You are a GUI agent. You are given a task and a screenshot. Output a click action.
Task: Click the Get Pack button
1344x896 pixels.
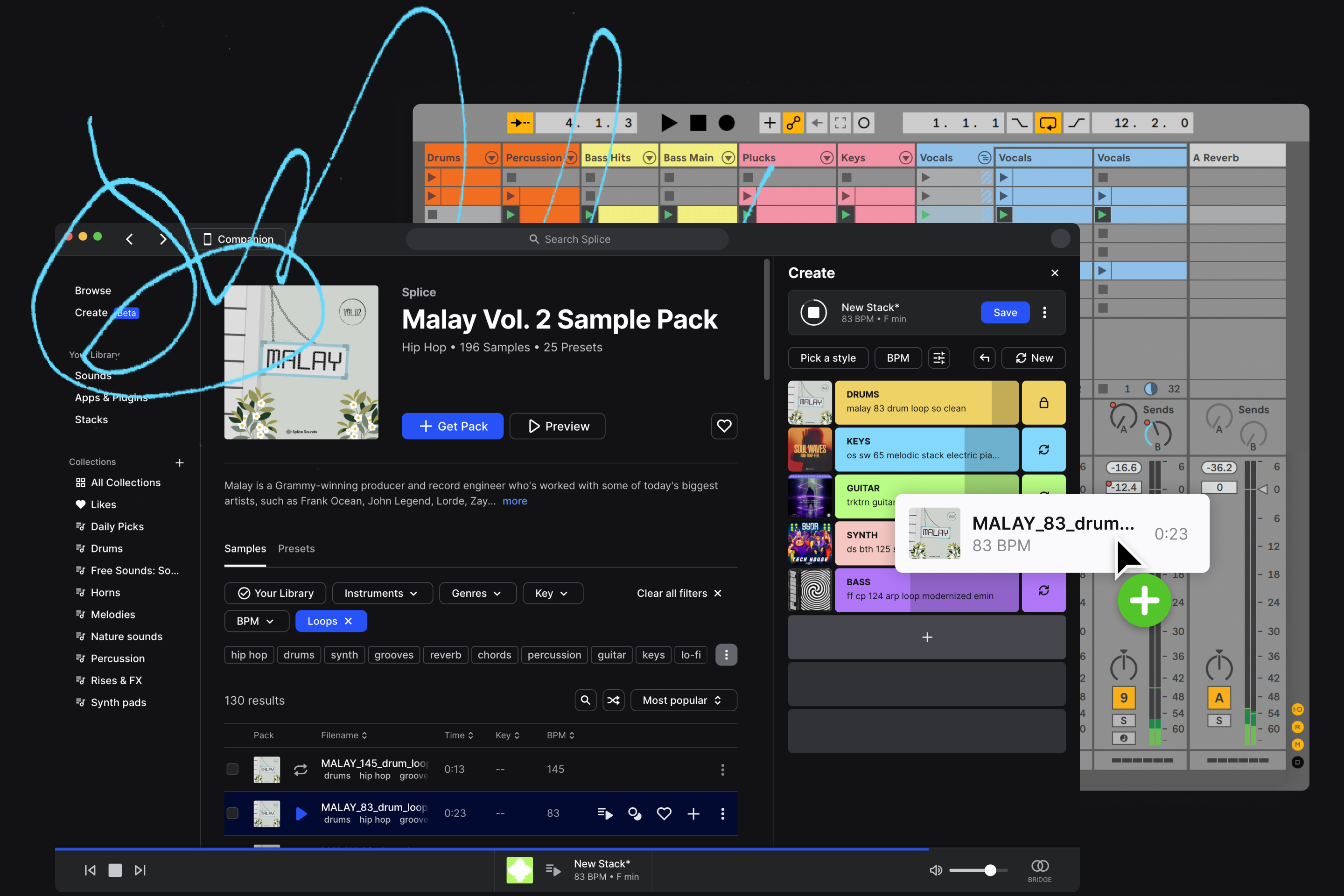pos(453,426)
